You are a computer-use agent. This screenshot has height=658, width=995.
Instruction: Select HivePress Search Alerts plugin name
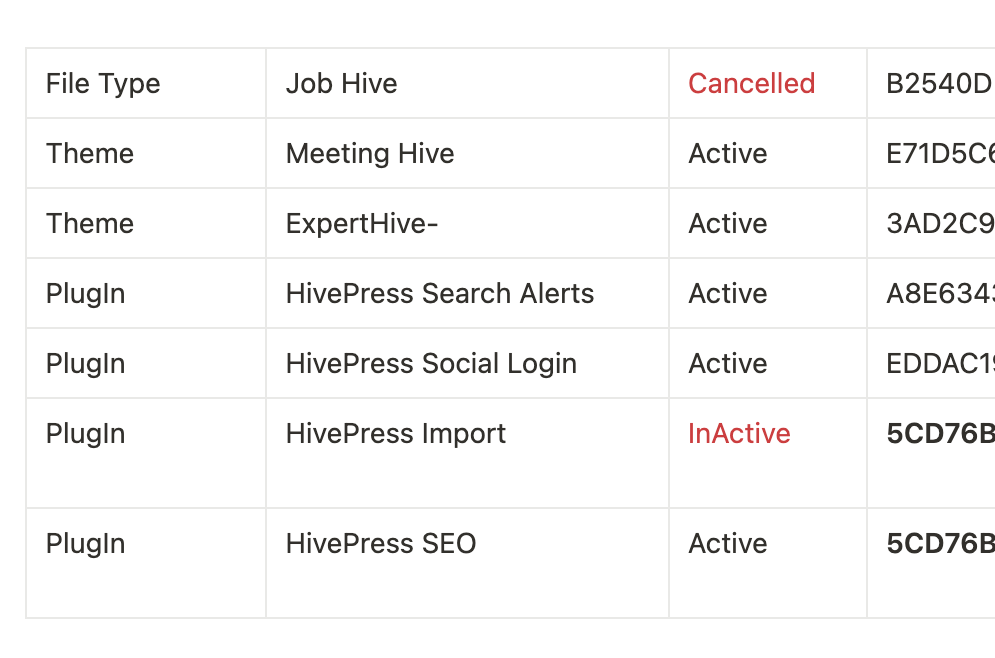pos(440,293)
